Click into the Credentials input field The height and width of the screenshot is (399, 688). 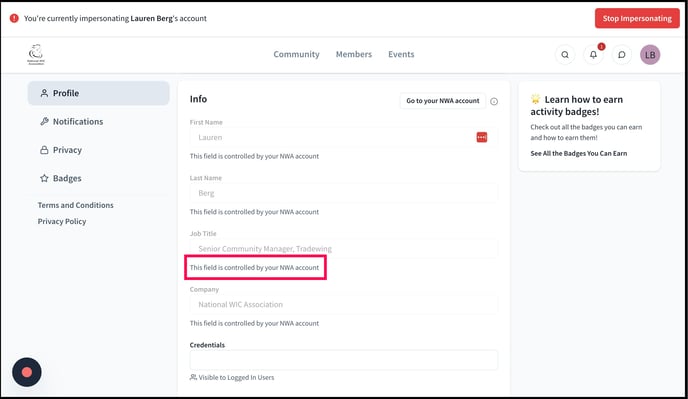(x=344, y=360)
